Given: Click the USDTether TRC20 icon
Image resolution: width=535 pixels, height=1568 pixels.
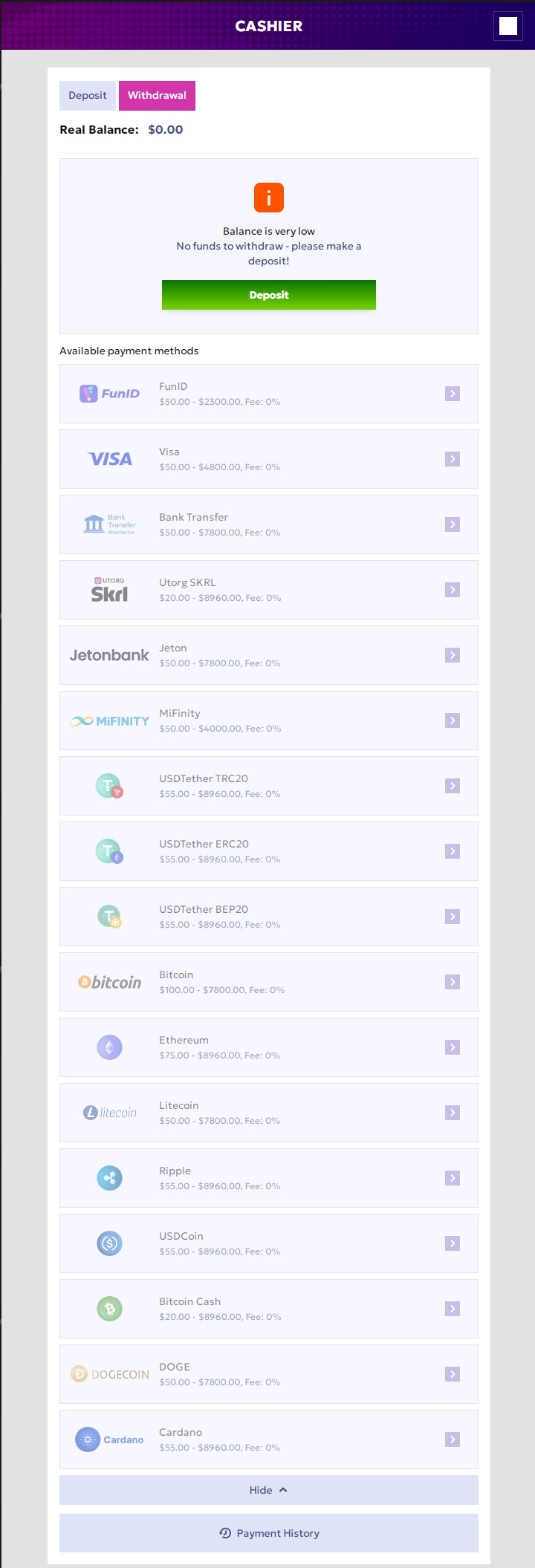Looking at the screenshot, I should click(109, 786).
